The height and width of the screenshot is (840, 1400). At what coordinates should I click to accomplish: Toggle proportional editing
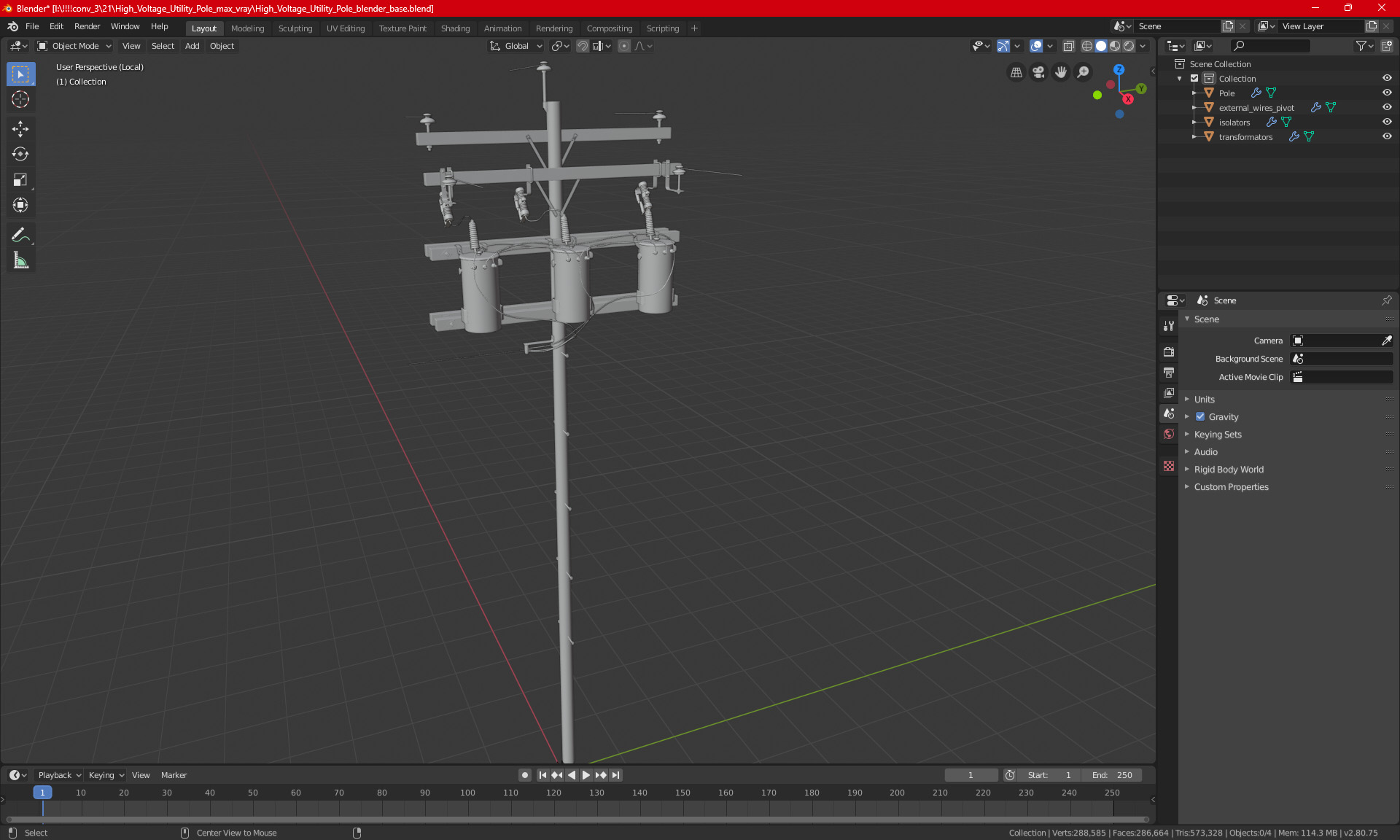point(624,46)
